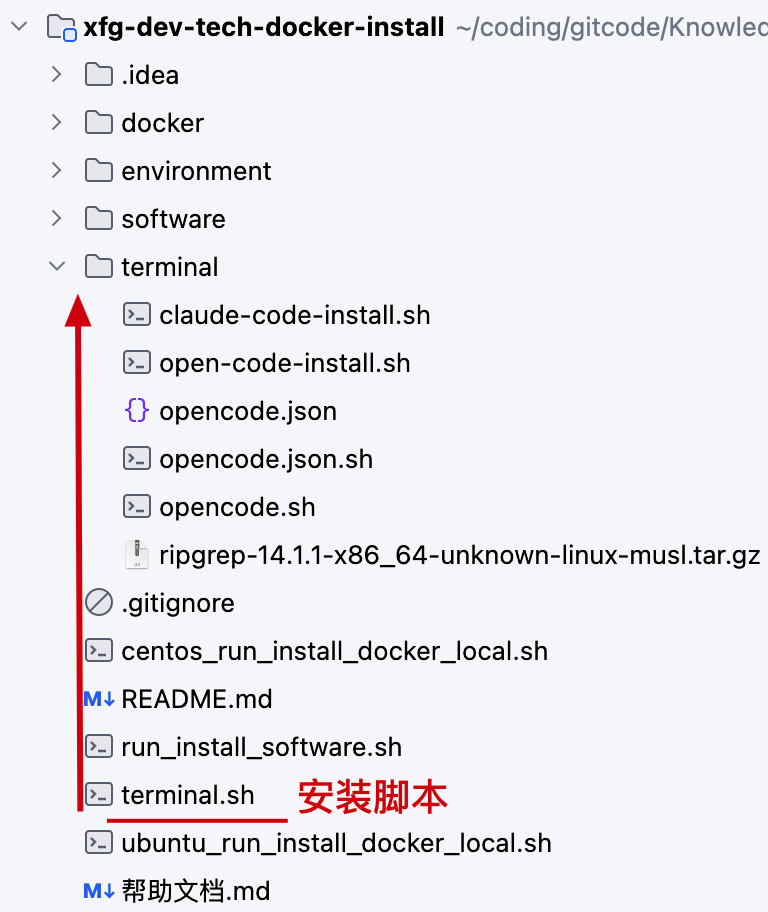
Task: Click the shell icon beside claude-code-install.sh
Action: click(x=136, y=315)
